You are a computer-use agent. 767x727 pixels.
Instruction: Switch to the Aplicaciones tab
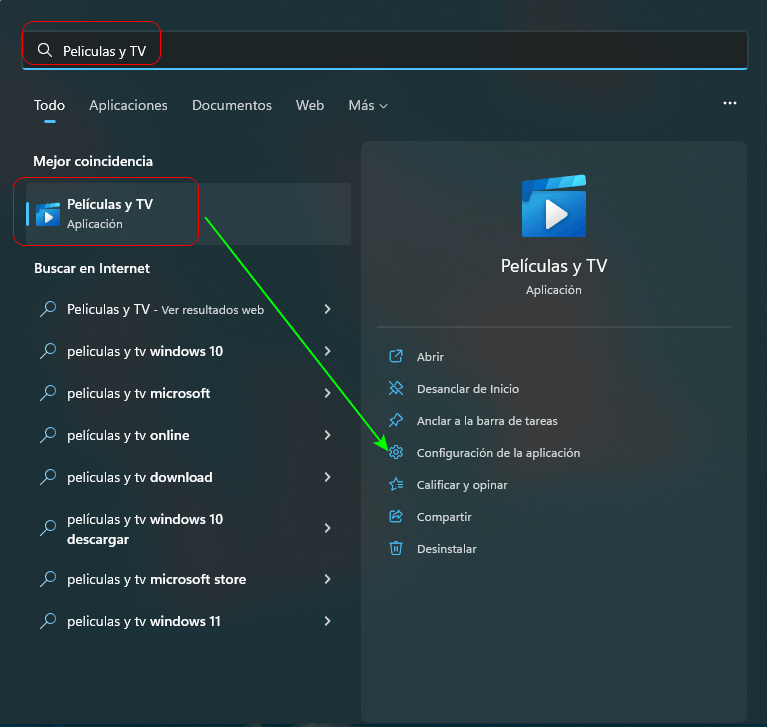[128, 105]
